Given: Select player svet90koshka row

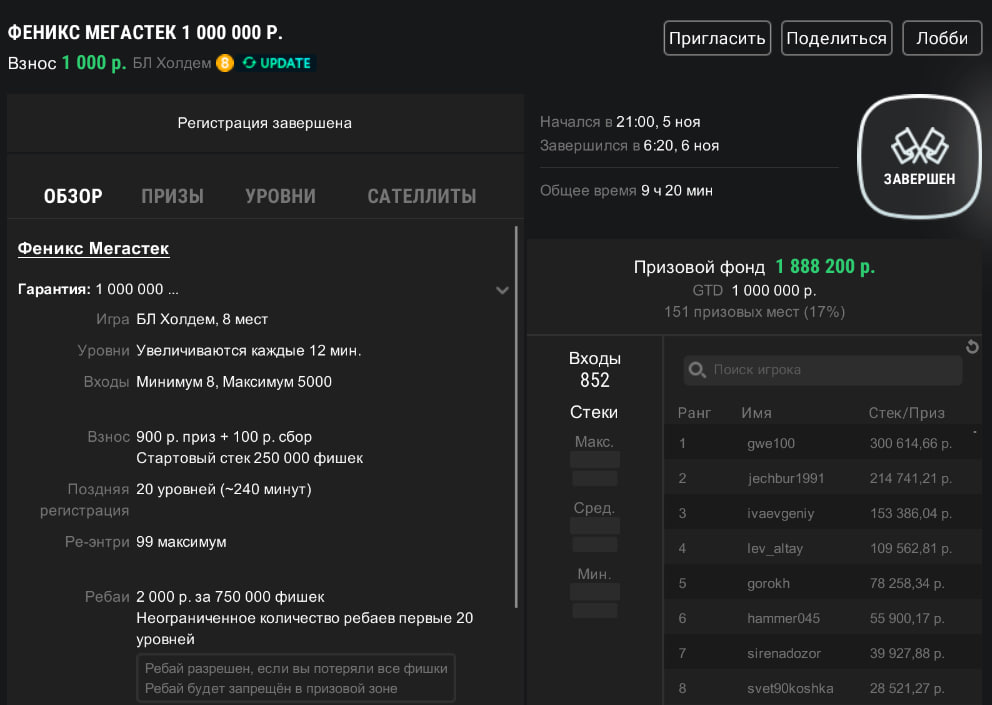Looking at the screenshot, I should tap(789, 688).
